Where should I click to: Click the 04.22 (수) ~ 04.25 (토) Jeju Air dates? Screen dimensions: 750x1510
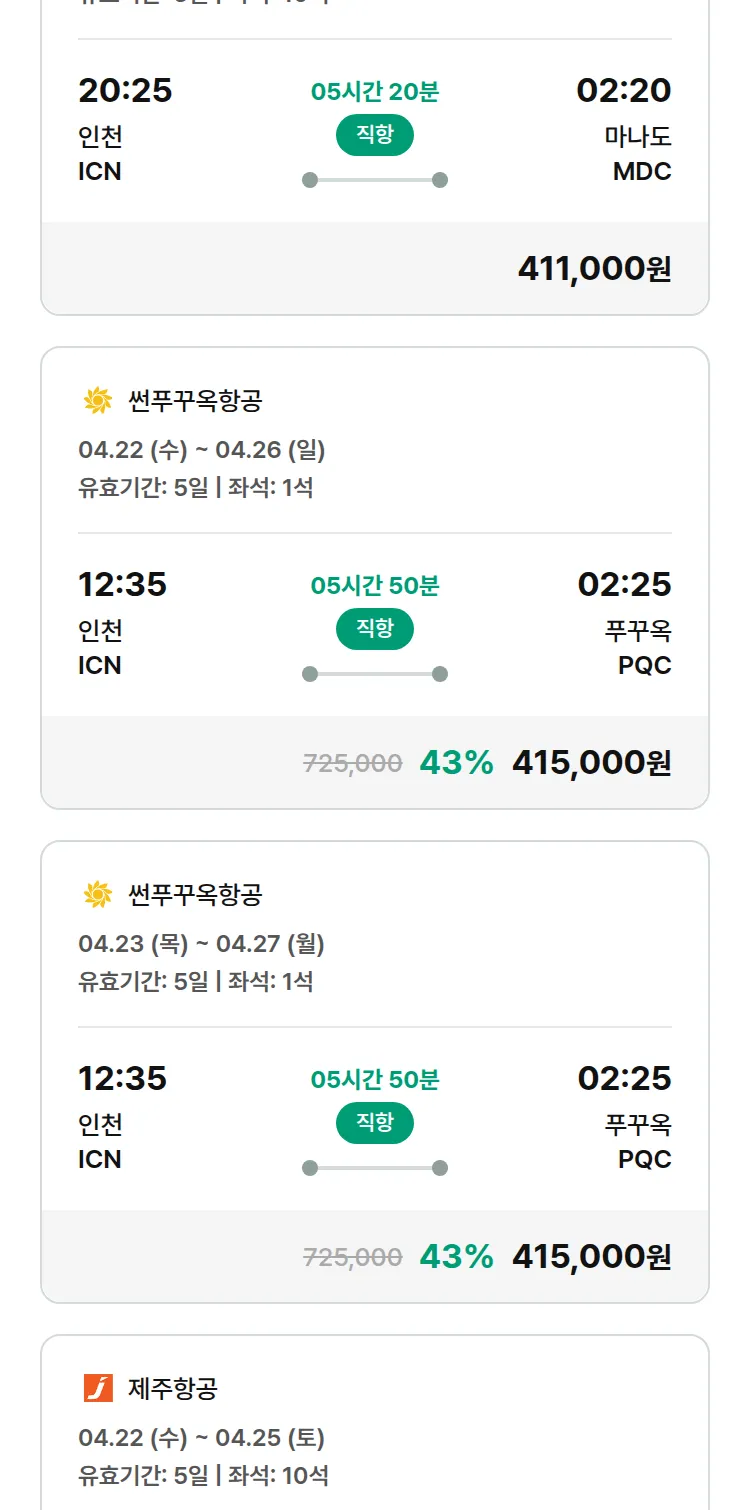coord(202,1438)
